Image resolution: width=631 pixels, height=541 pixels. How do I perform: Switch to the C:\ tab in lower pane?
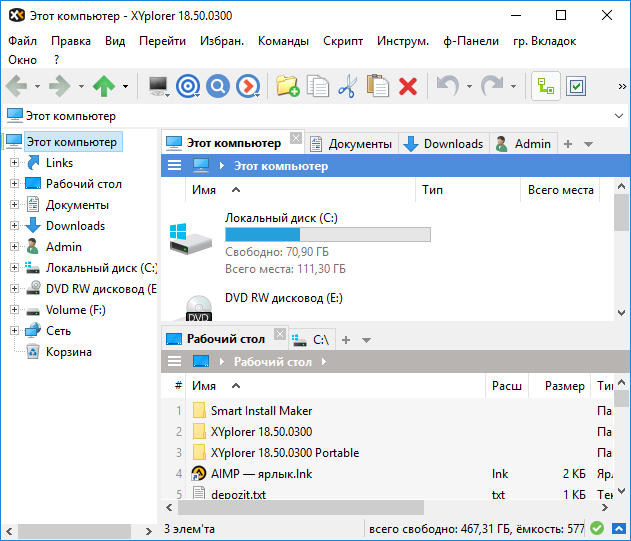click(x=310, y=340)
